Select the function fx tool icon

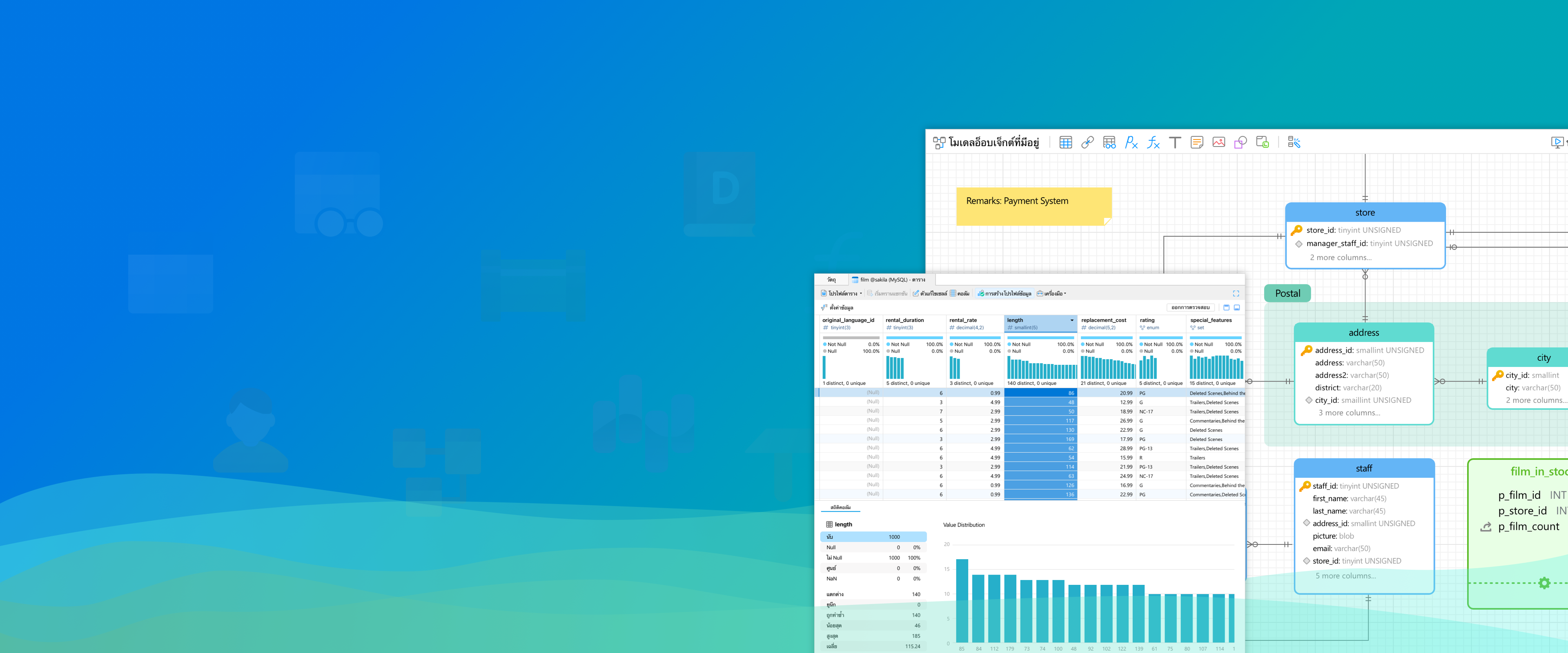click(x=1153, y=142)
